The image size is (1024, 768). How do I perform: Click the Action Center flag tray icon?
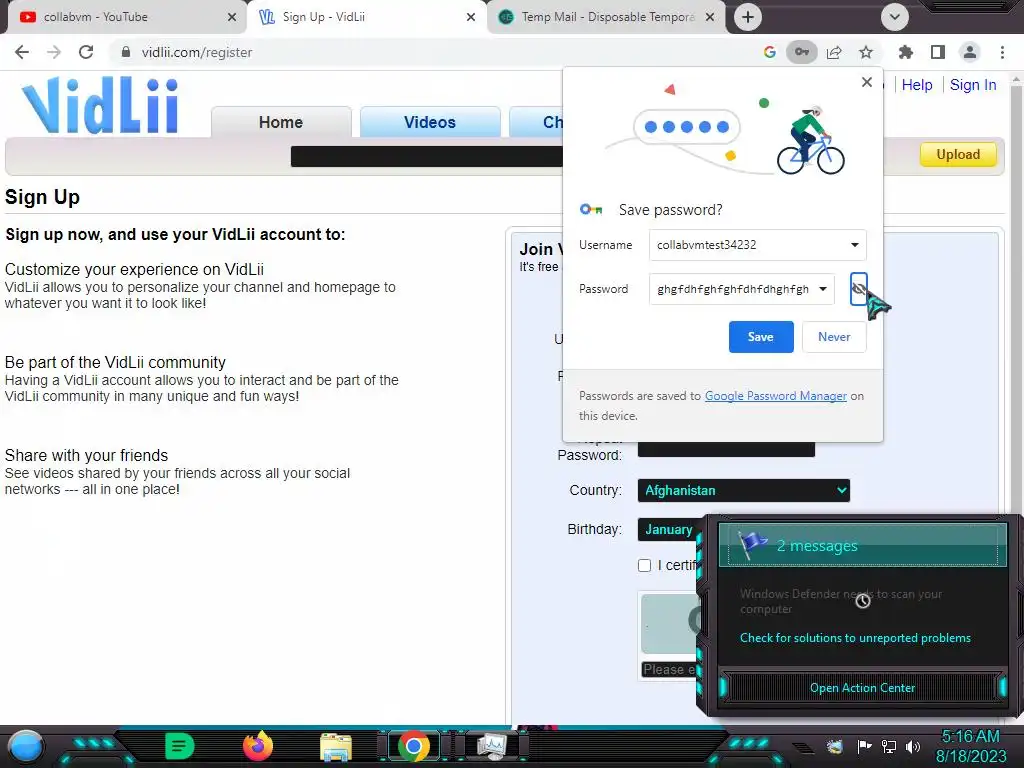tap(864, 746)
